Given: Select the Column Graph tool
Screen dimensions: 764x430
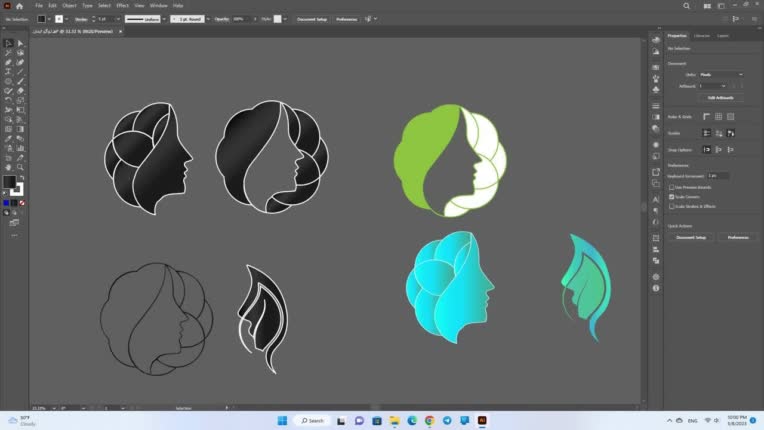Looking at the screenshot, I should click(x=20, y=148).
